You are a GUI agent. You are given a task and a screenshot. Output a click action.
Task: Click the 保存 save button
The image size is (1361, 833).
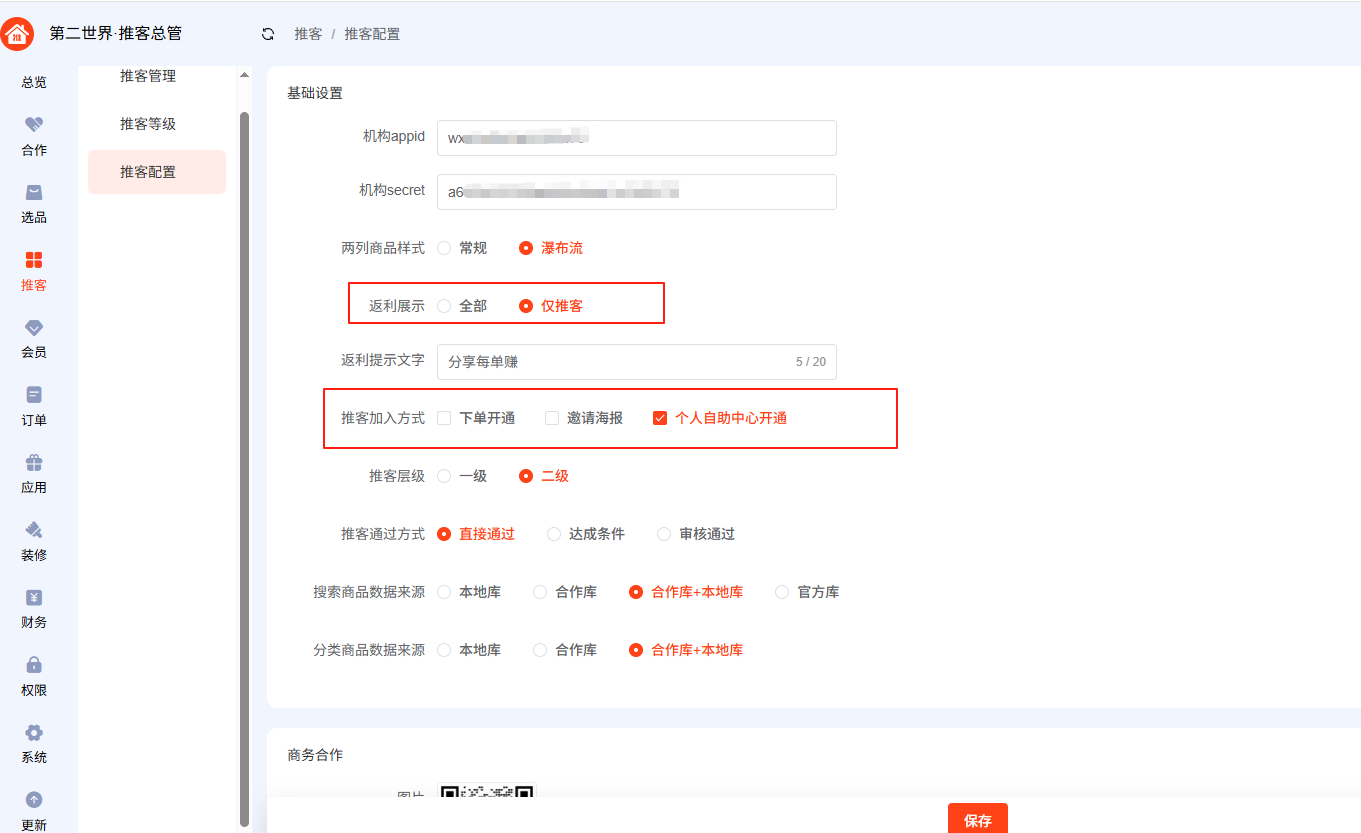click(x=977, y=819)
